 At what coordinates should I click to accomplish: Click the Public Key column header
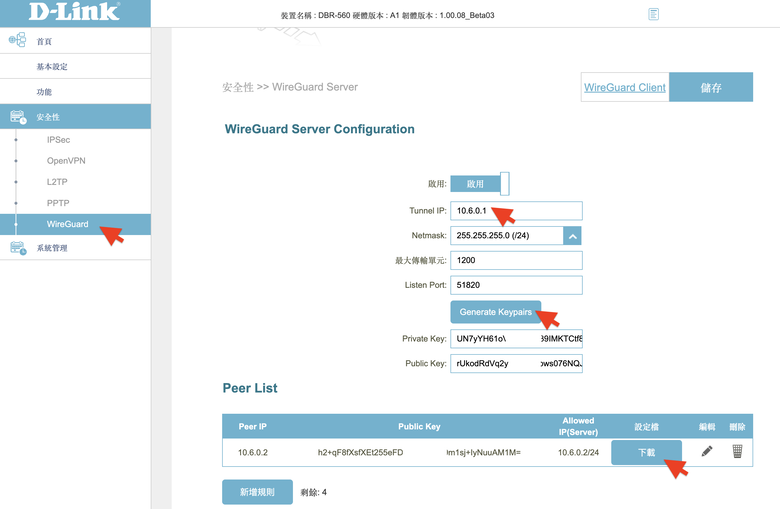419,426
